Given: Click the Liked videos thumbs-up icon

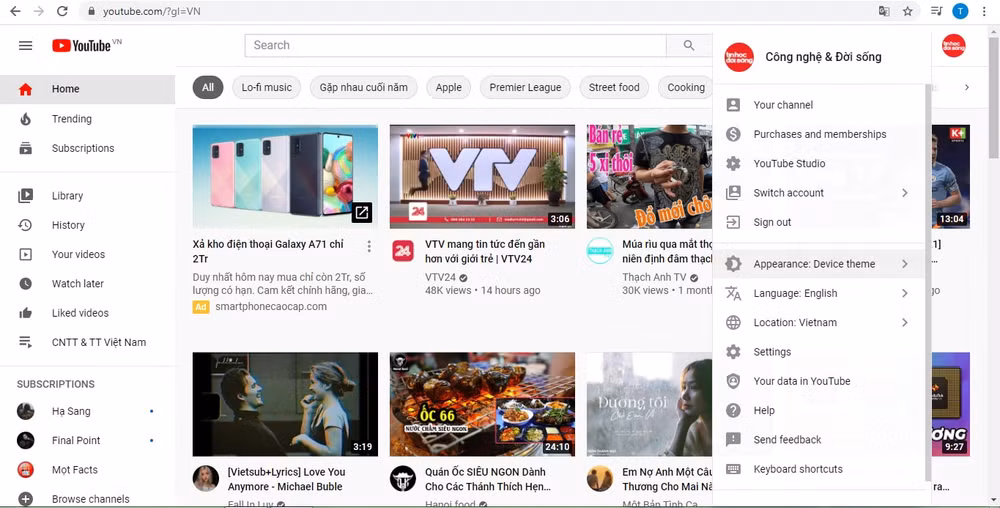Looking at the screenshot, I should (x=26, y=313).
